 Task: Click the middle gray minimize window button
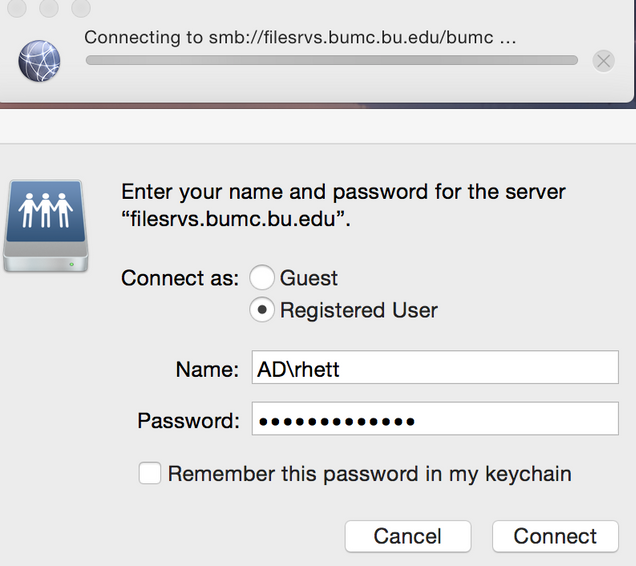49,8
